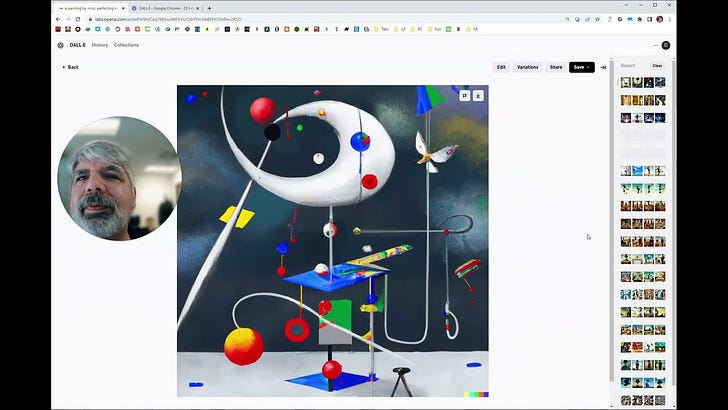Open the Chrome three-dot menu

coord(670,20)
